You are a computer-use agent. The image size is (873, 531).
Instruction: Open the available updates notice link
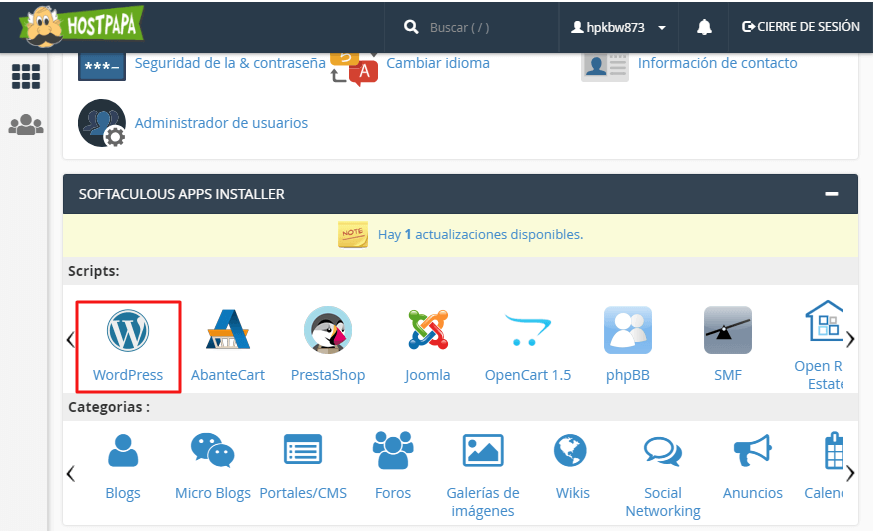pyautogui.click(x=480, y=234)
